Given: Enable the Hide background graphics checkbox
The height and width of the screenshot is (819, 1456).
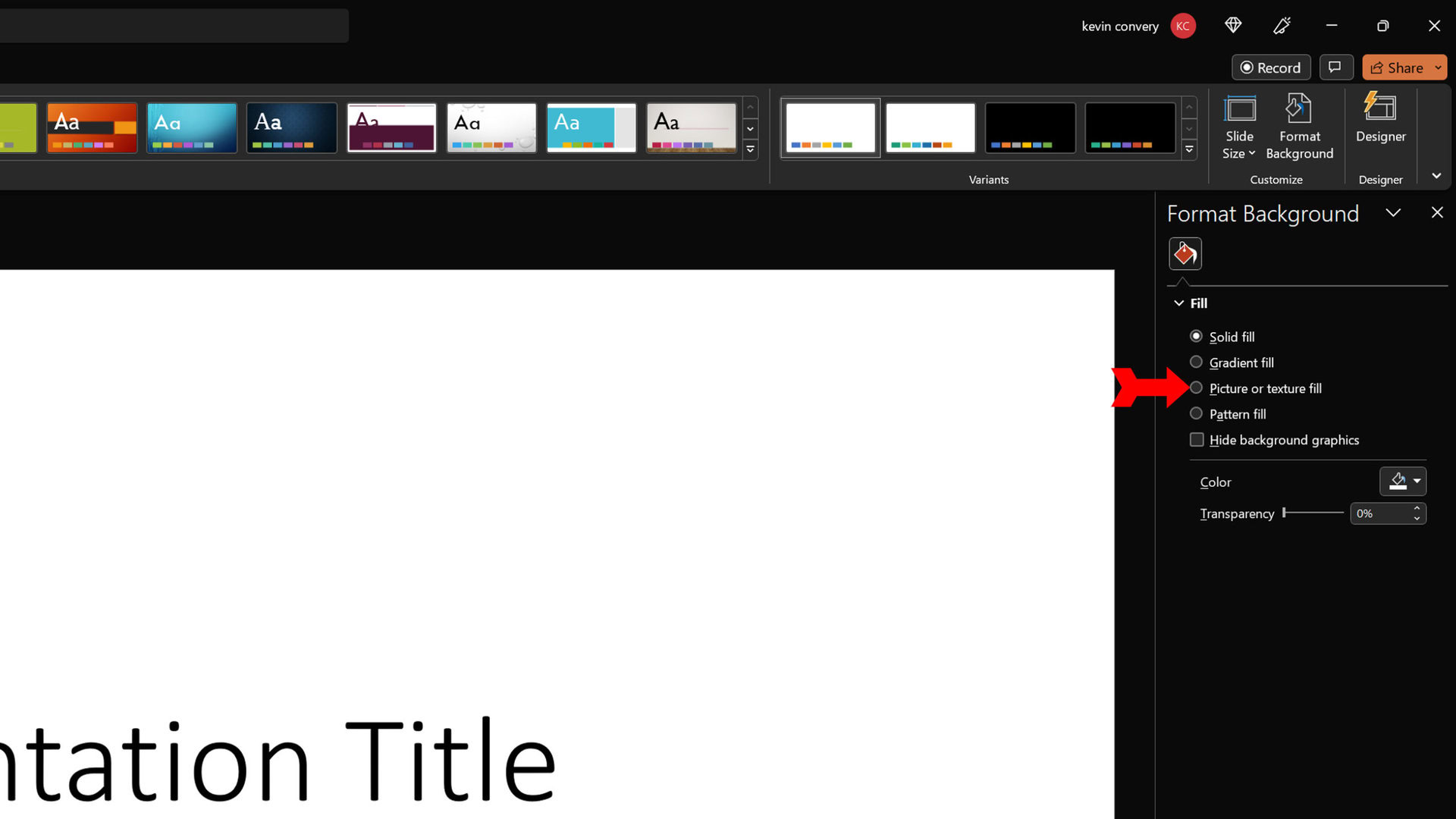Looking at the screenshot, I should (1195, 439).
